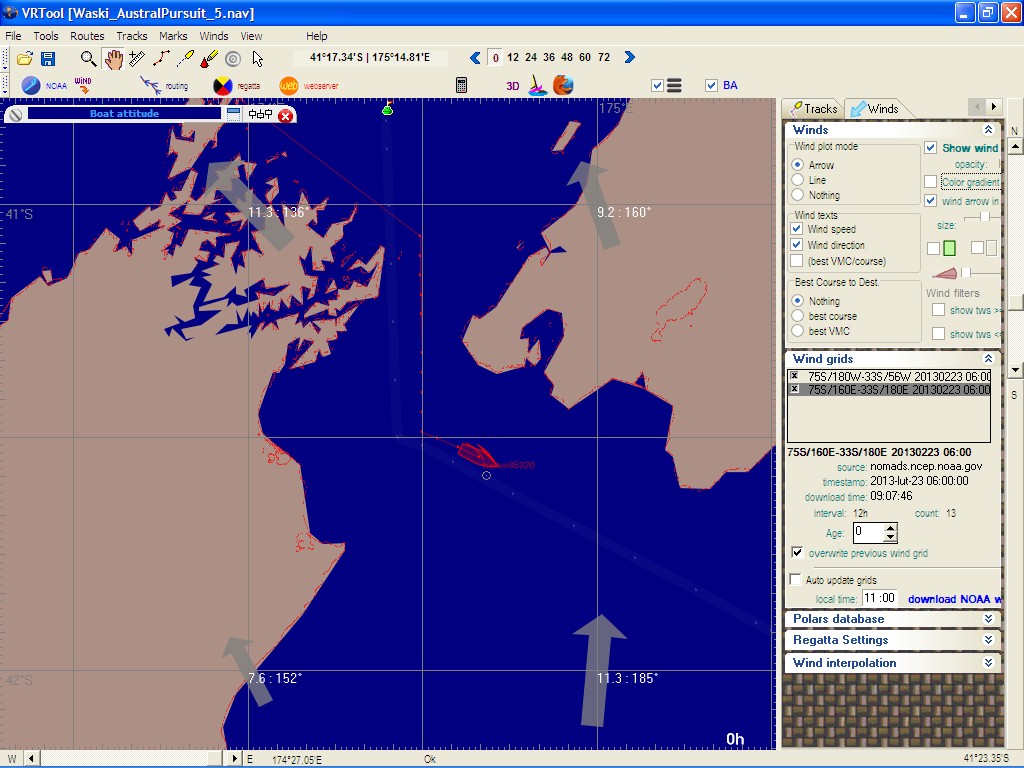
Task: Select the light green color swatch
Action: tap(949, 248)
